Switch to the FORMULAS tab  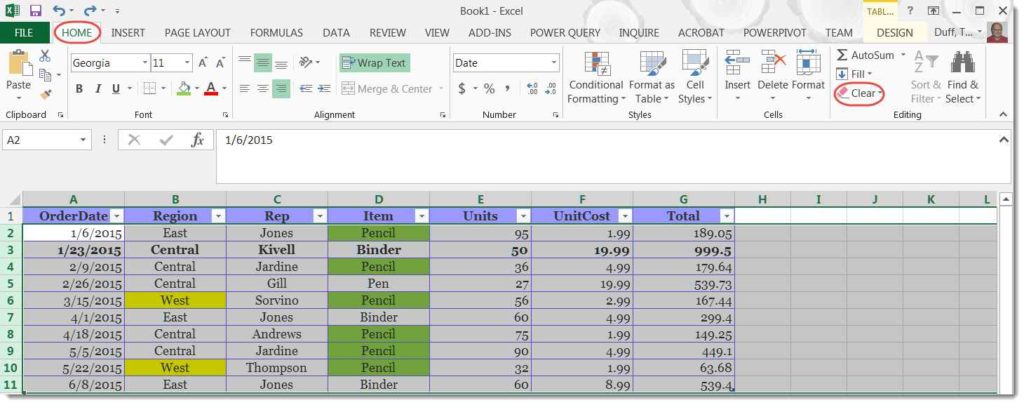click(x=276, y=33)
